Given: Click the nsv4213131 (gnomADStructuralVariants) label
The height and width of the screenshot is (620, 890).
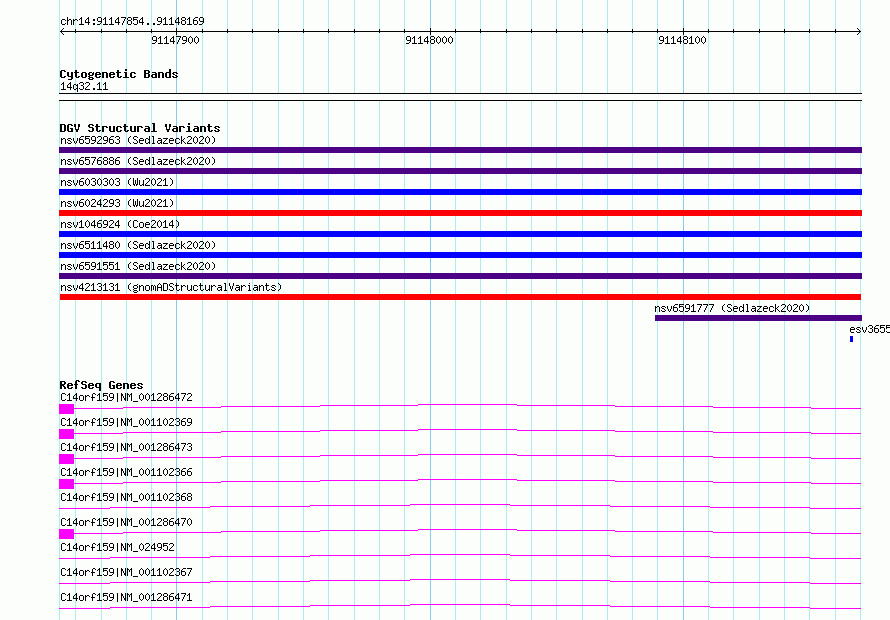Looking at the screenshot, I should (171, 287).
